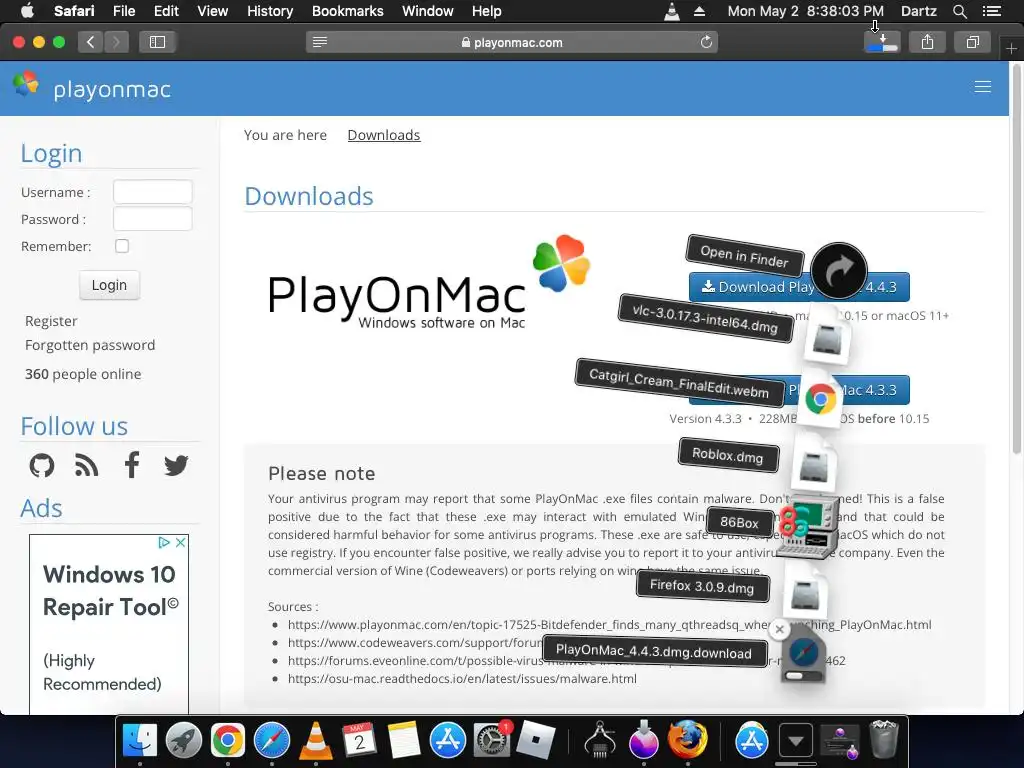Toggle the Safari sidebar icon
Image resolution: width=1024 pixels, height=768 pixels.
[157, 42]
